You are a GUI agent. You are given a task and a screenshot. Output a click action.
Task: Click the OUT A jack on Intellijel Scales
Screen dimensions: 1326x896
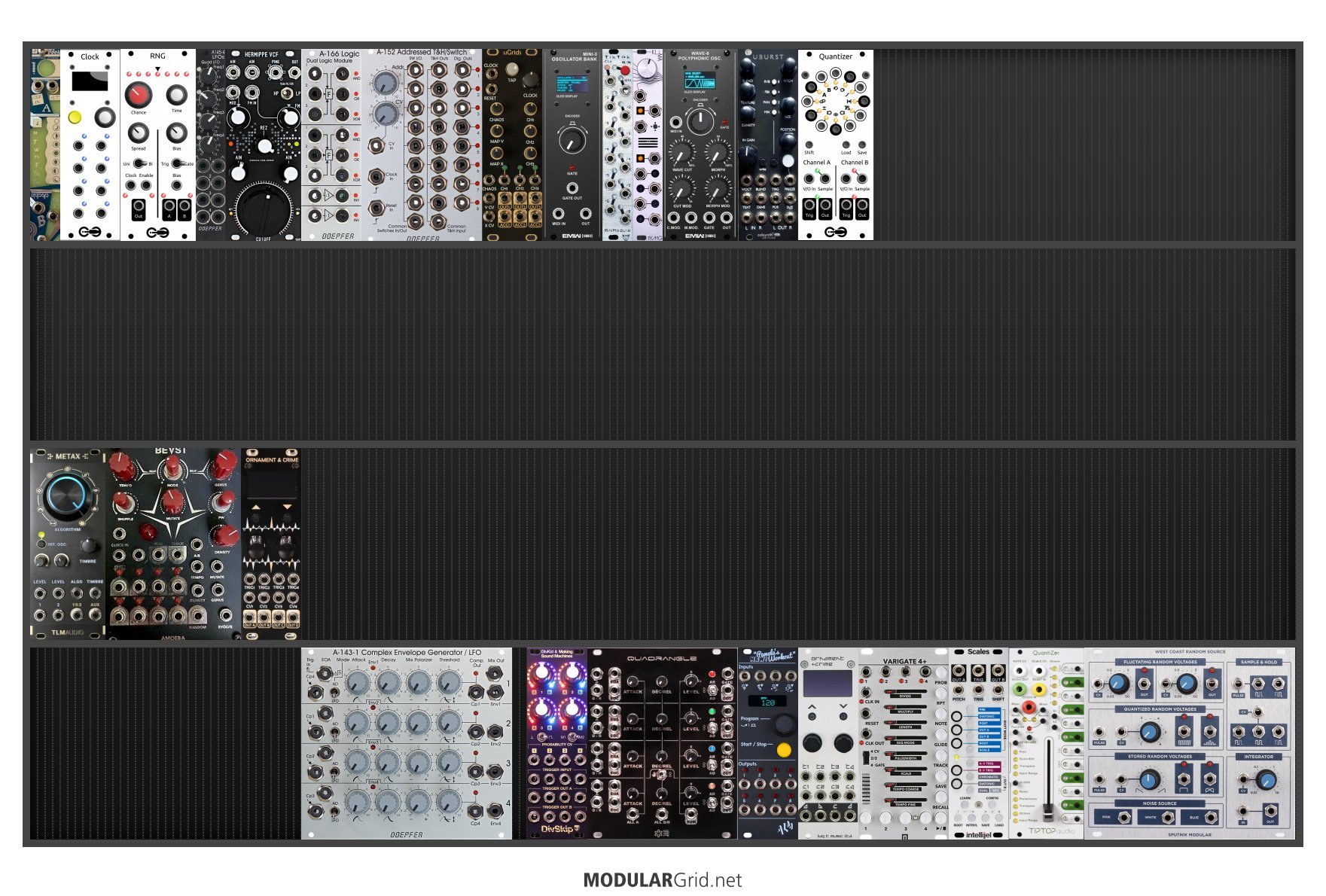click(959, 672)
